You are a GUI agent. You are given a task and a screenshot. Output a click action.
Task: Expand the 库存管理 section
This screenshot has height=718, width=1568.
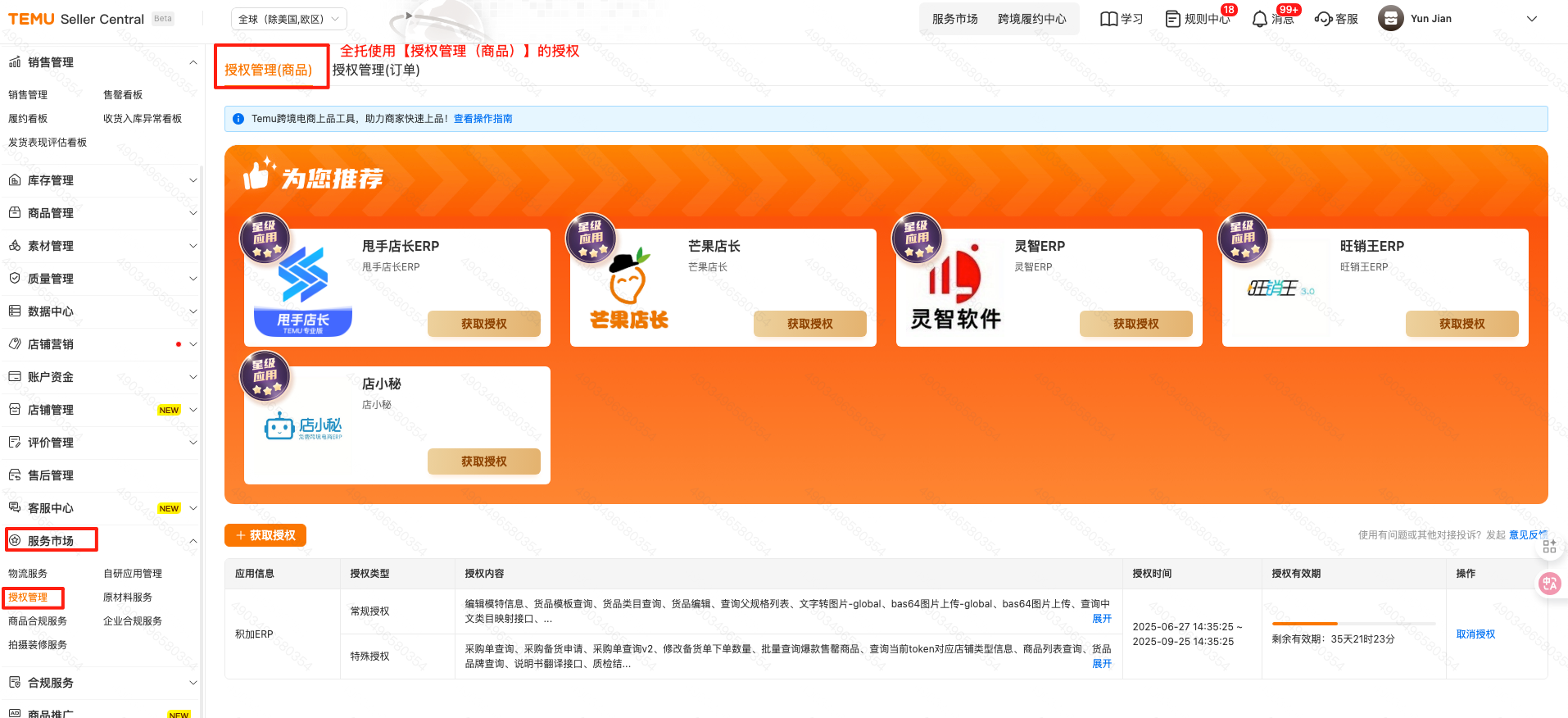[x=193, y=180]
